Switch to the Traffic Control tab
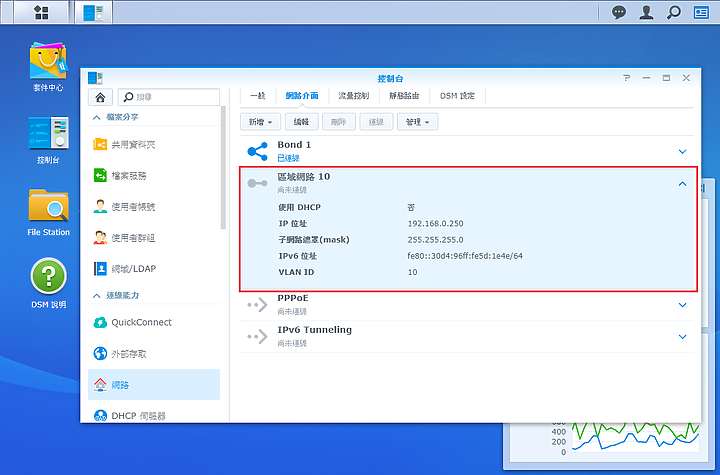The width and height of the screenshot is (720, 475). (x=354, y=96)
